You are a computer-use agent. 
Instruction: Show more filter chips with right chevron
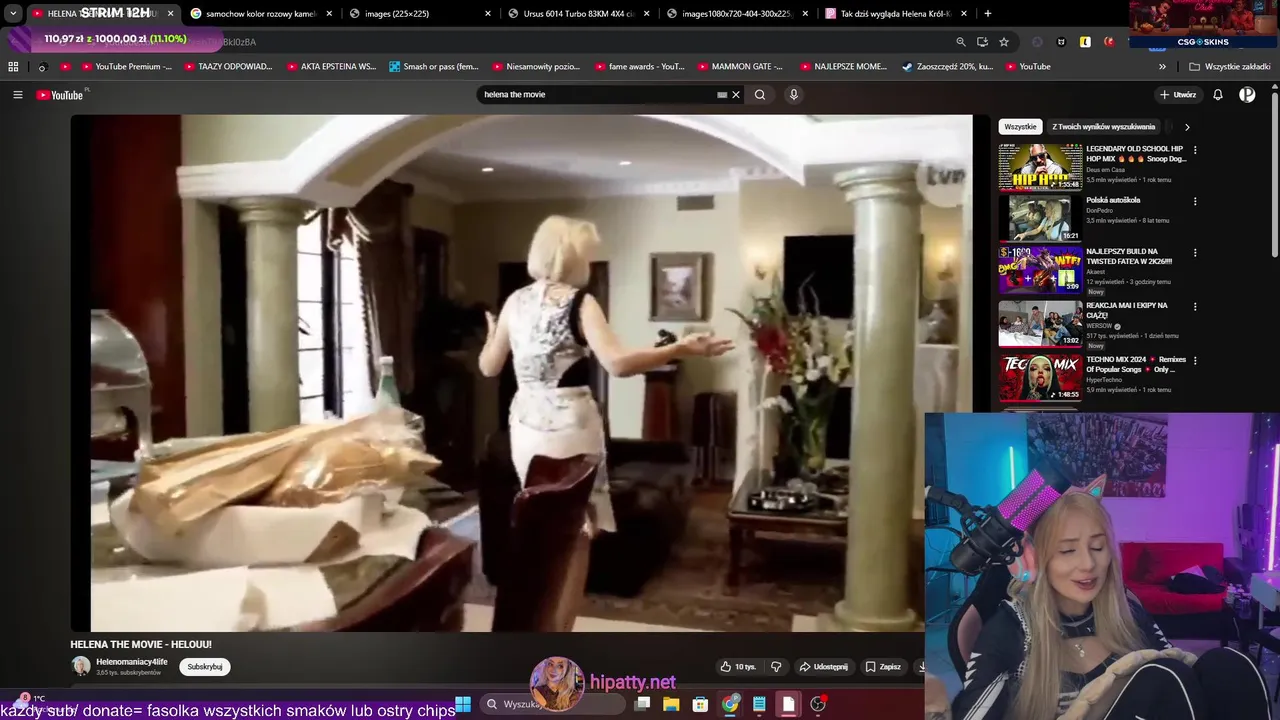coord(1187,127)
